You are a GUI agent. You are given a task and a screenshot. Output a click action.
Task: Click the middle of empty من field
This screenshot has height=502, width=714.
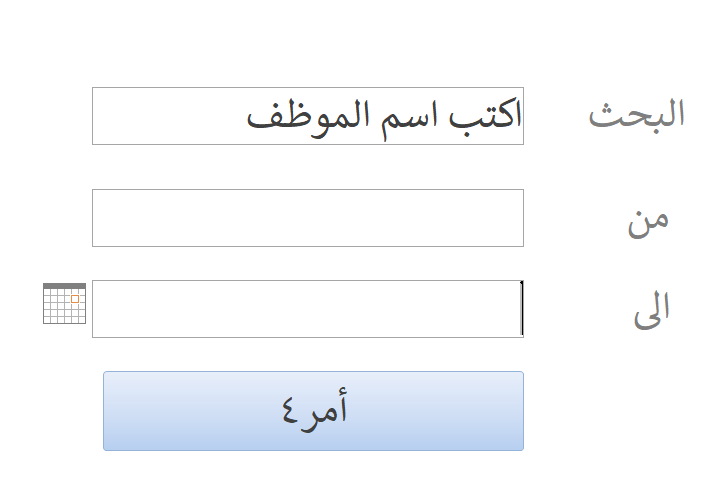pyautogui.click(x=308, y=218)
